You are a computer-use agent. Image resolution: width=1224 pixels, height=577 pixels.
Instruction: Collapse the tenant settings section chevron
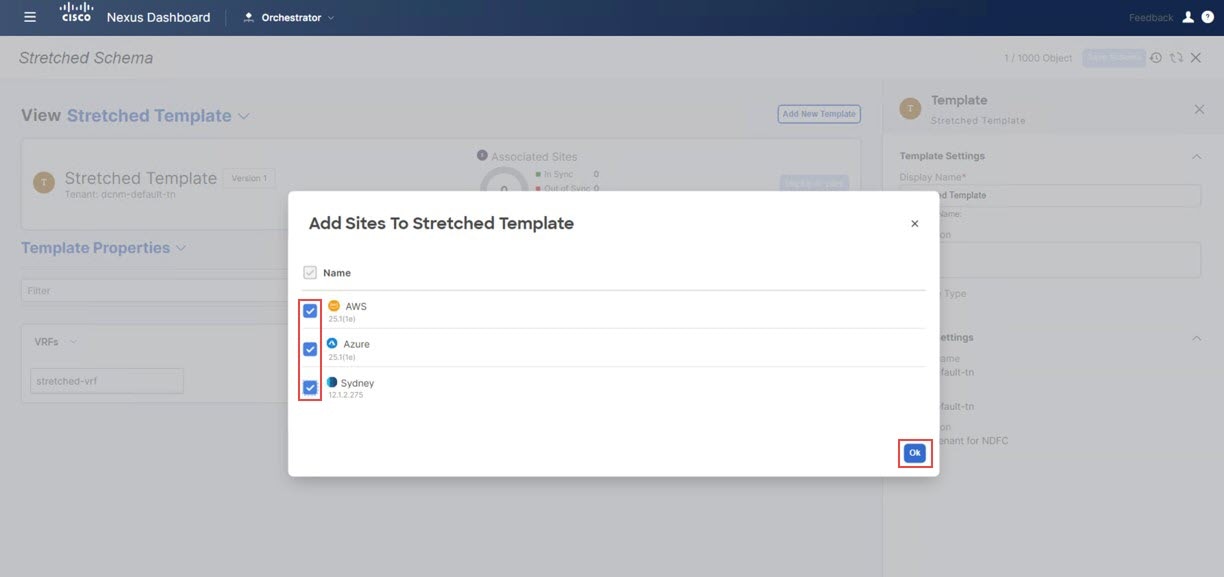point(1196,338)
